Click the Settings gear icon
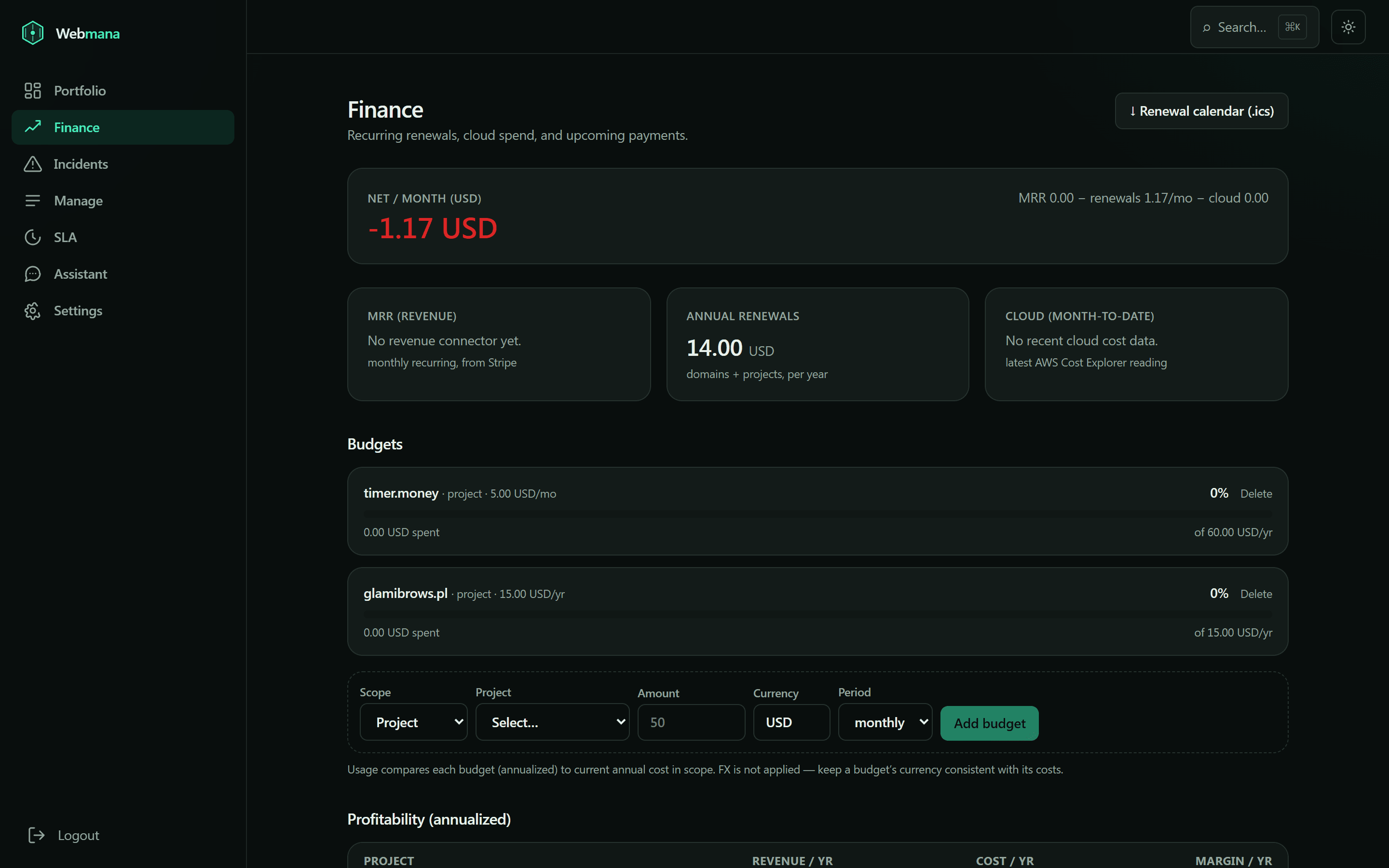1389x868 pixels. (x=33, y=311)
